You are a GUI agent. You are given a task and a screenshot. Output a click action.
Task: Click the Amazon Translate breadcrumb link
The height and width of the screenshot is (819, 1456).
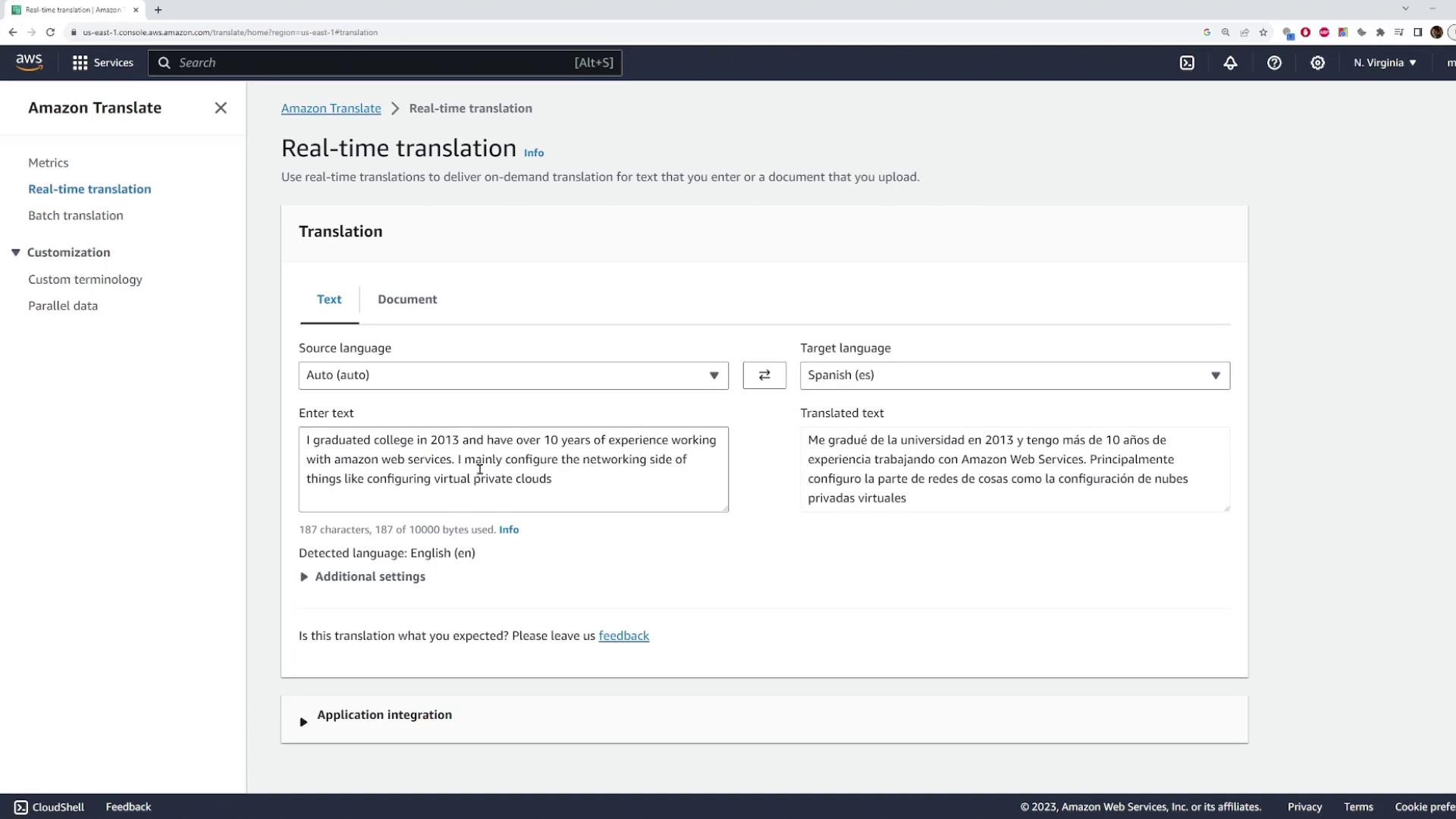coord(331,108)
